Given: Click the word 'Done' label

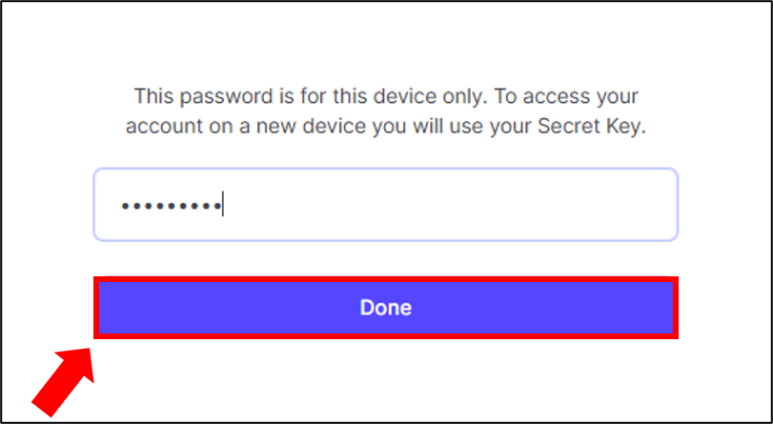Looking at the screenshot, I should pyautogui.click(x=386, y=308).
